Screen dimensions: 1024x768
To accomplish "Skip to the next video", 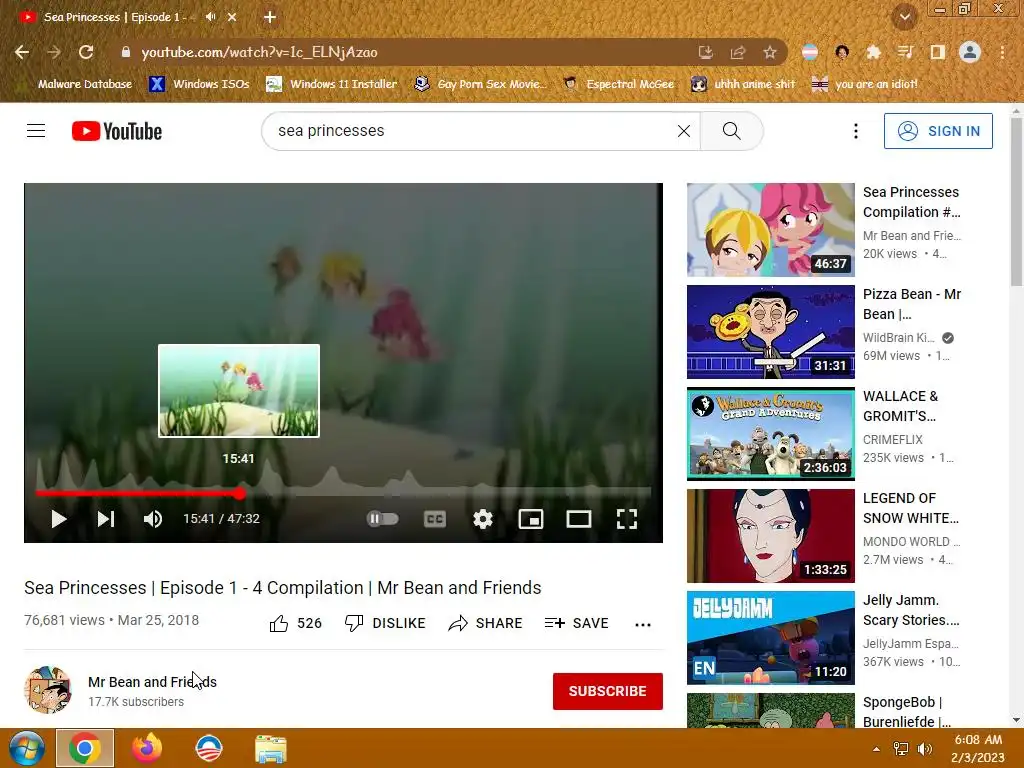I will 106,519.
